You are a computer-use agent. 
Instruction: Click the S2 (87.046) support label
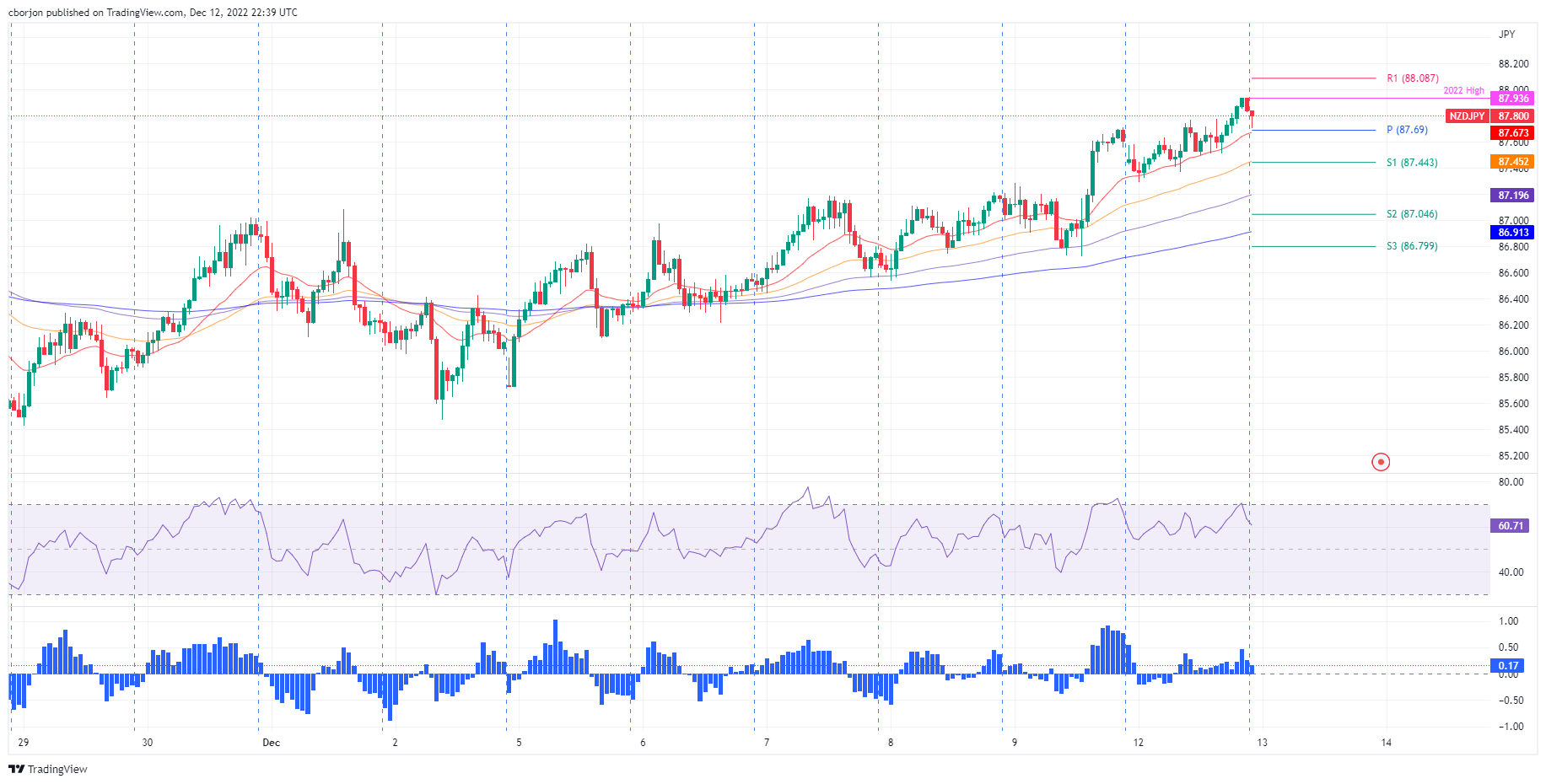tap(1412, 214)
